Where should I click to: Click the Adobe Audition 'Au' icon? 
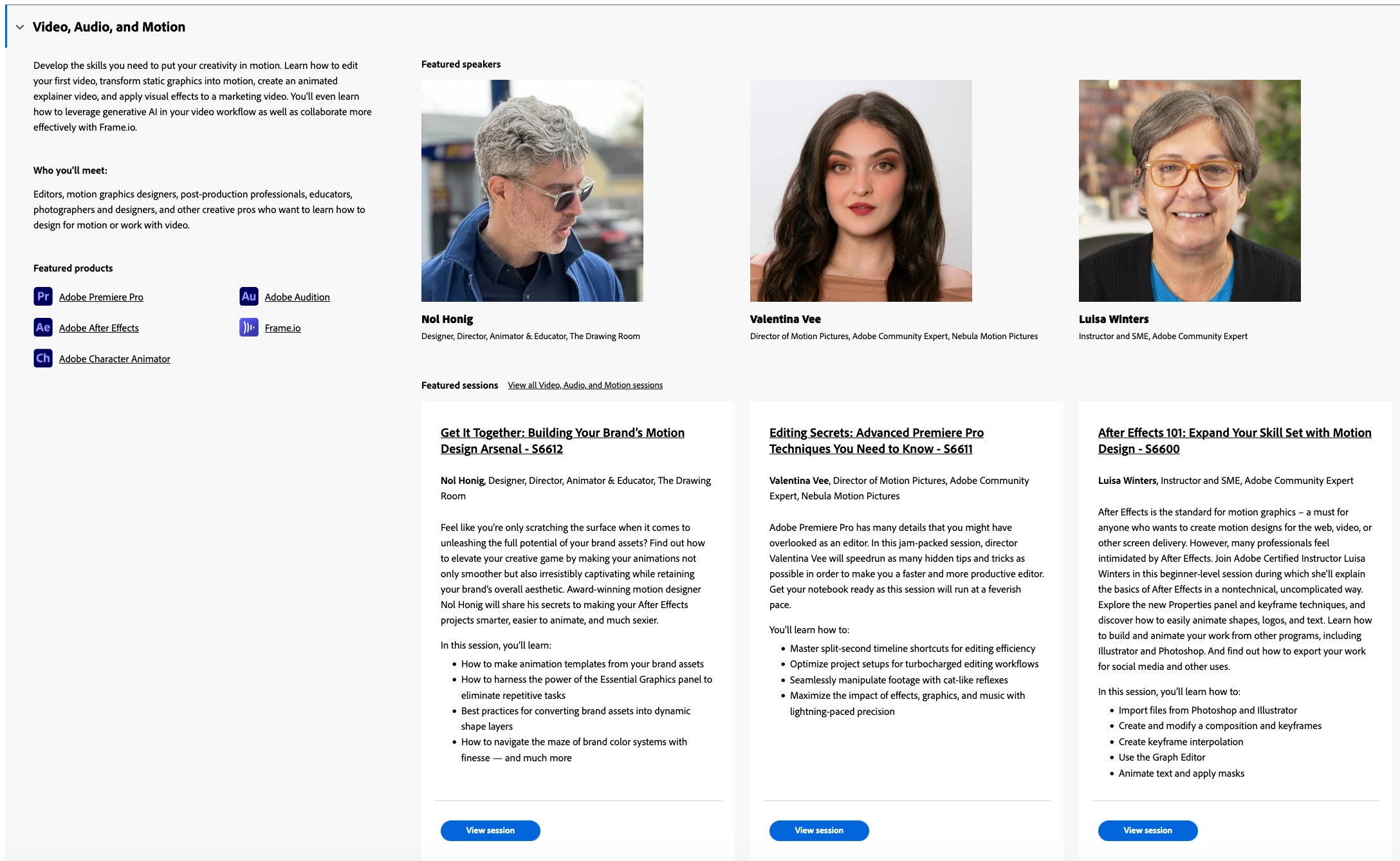coord(248,297)
